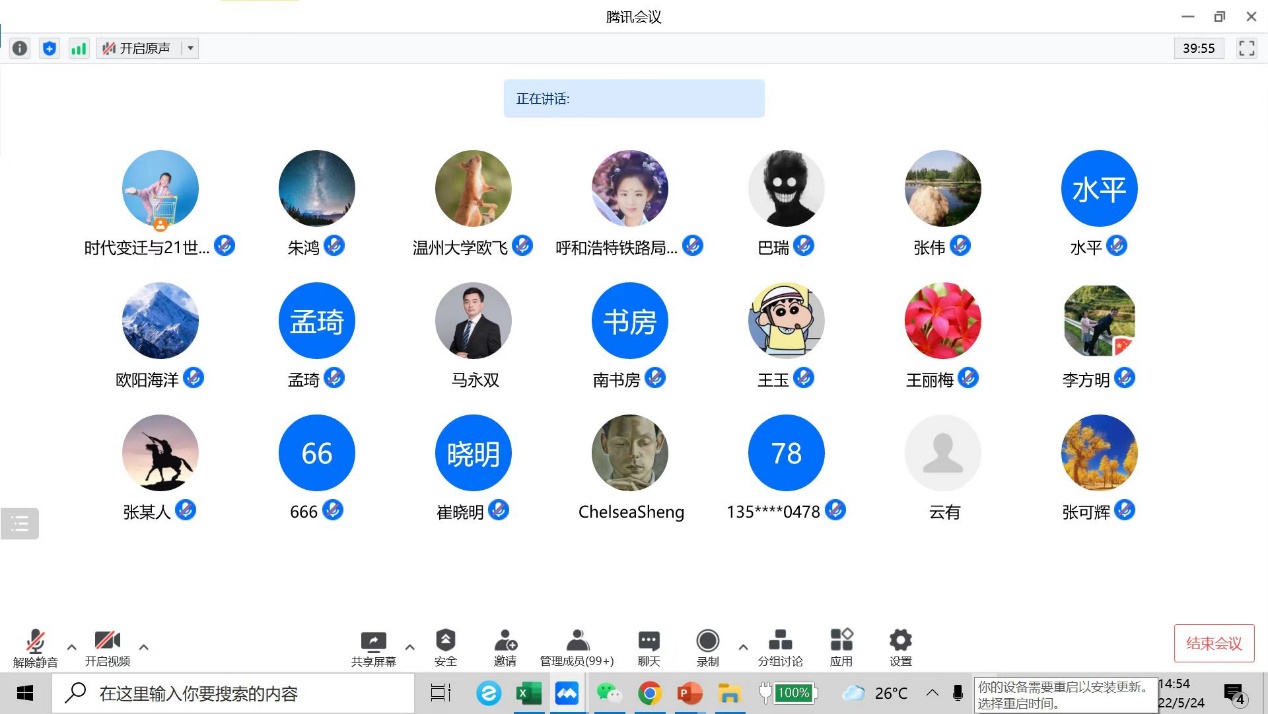Enable original sound (开启原声)
The width and height of the screenshot is (1268, 714).
(138, 48)
